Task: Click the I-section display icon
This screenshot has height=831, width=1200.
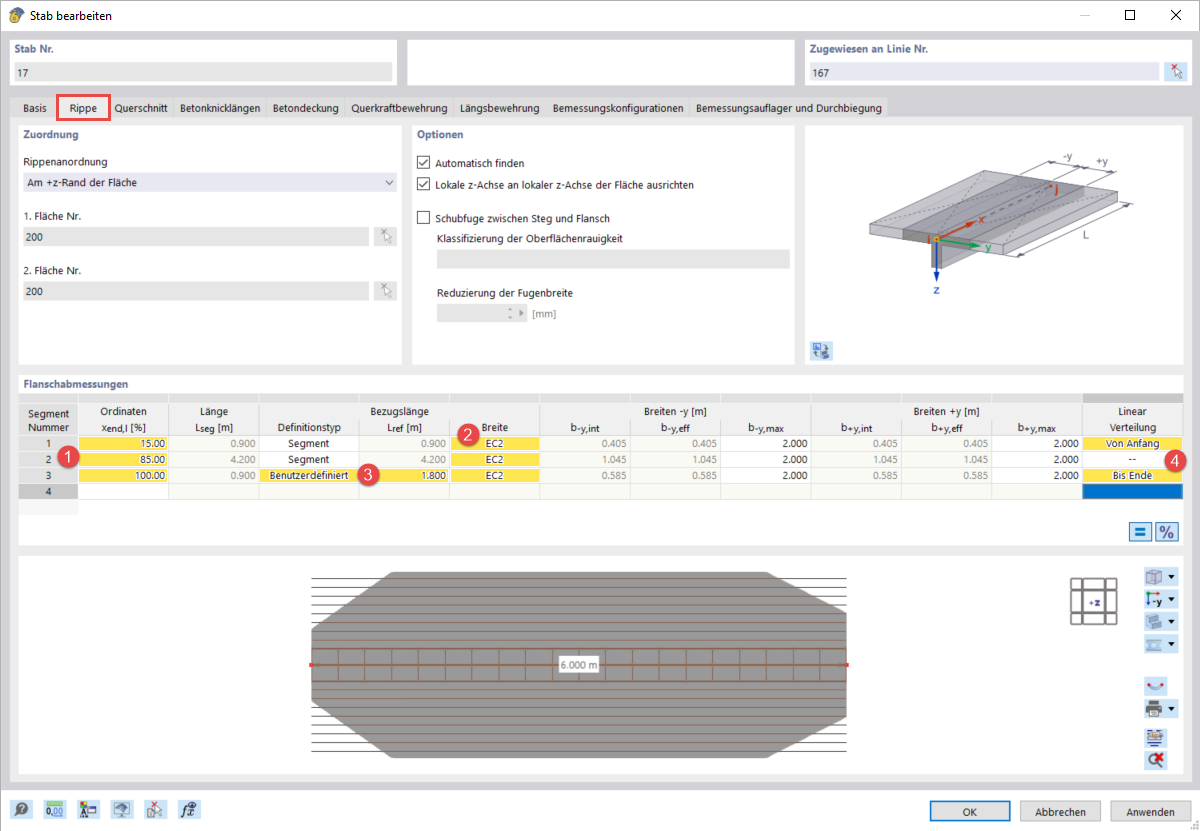Action: click(x=1153, y=643)
